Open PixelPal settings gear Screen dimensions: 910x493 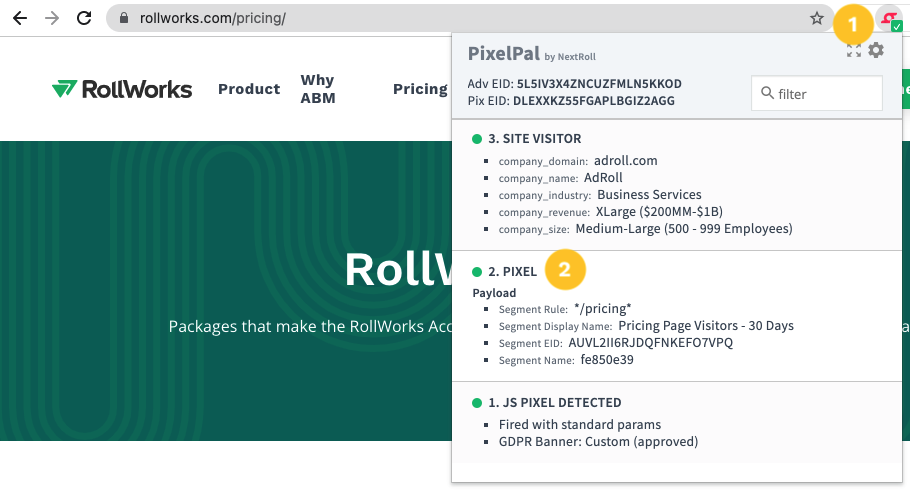pyautogui.click(x=876, y=51)
